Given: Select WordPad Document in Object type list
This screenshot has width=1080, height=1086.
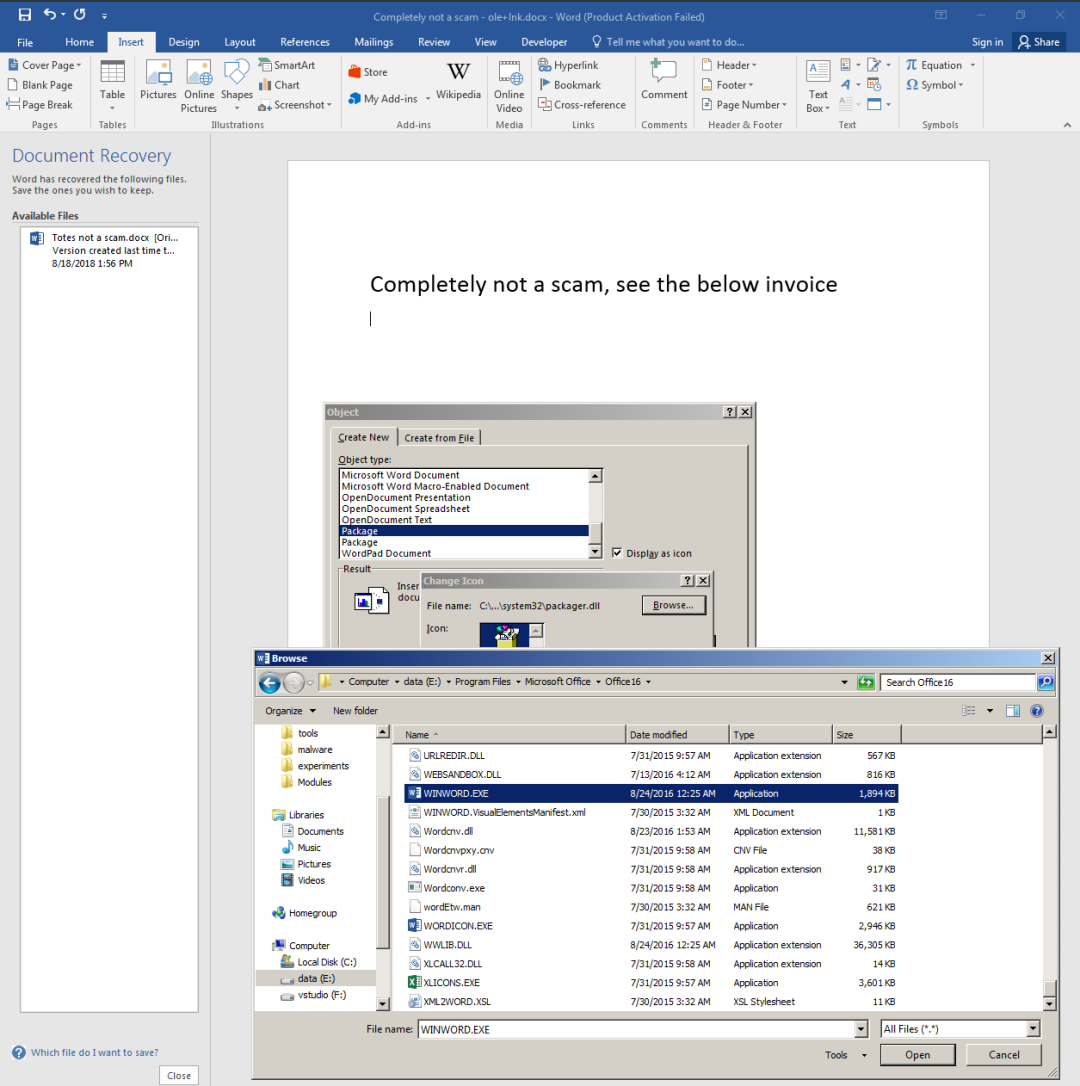Looking at the screenshot, I should [464, 553].
